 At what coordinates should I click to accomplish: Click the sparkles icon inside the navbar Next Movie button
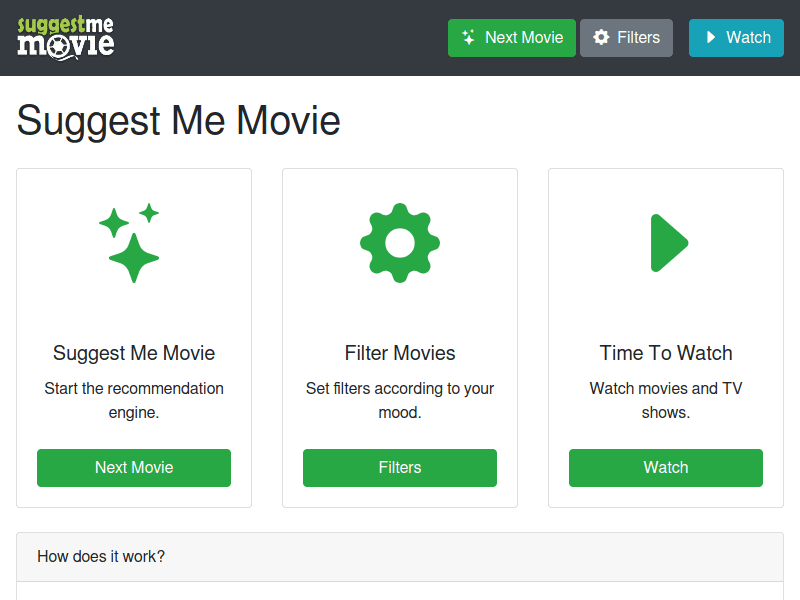[x=470, y=37]
